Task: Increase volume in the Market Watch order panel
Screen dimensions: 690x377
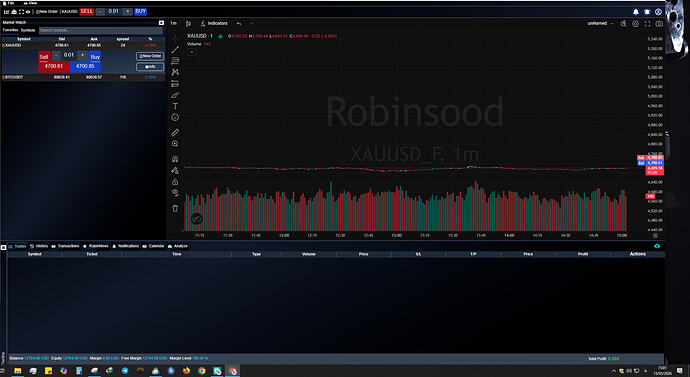Action: 83,55
